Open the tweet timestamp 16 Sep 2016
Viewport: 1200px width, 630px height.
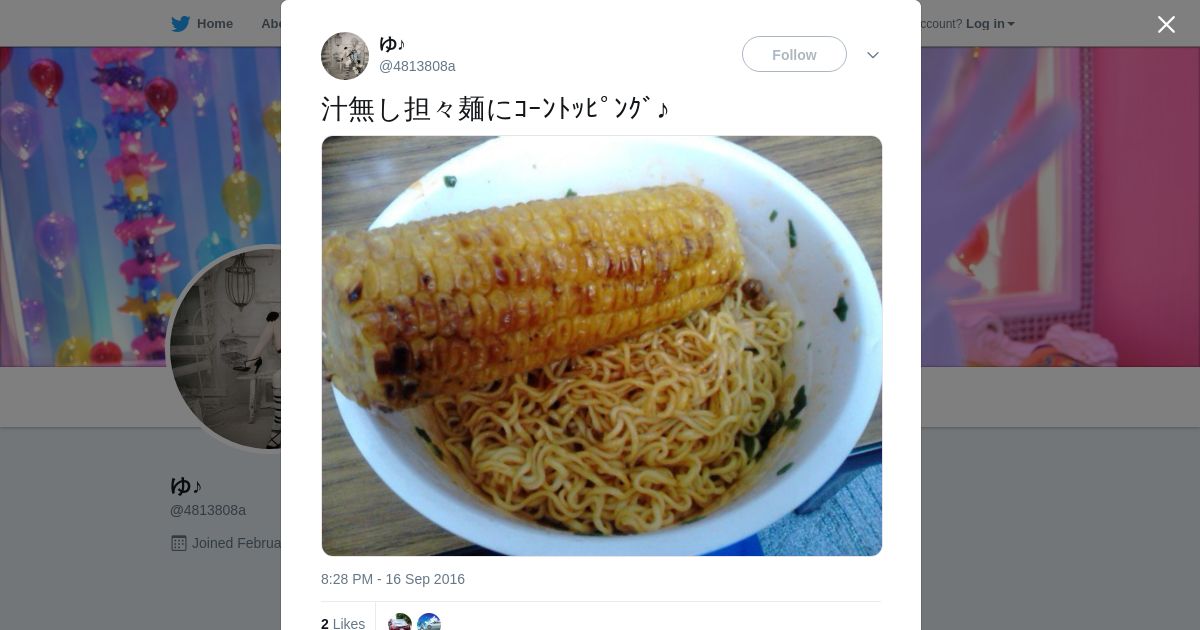(x=393, y=579)
